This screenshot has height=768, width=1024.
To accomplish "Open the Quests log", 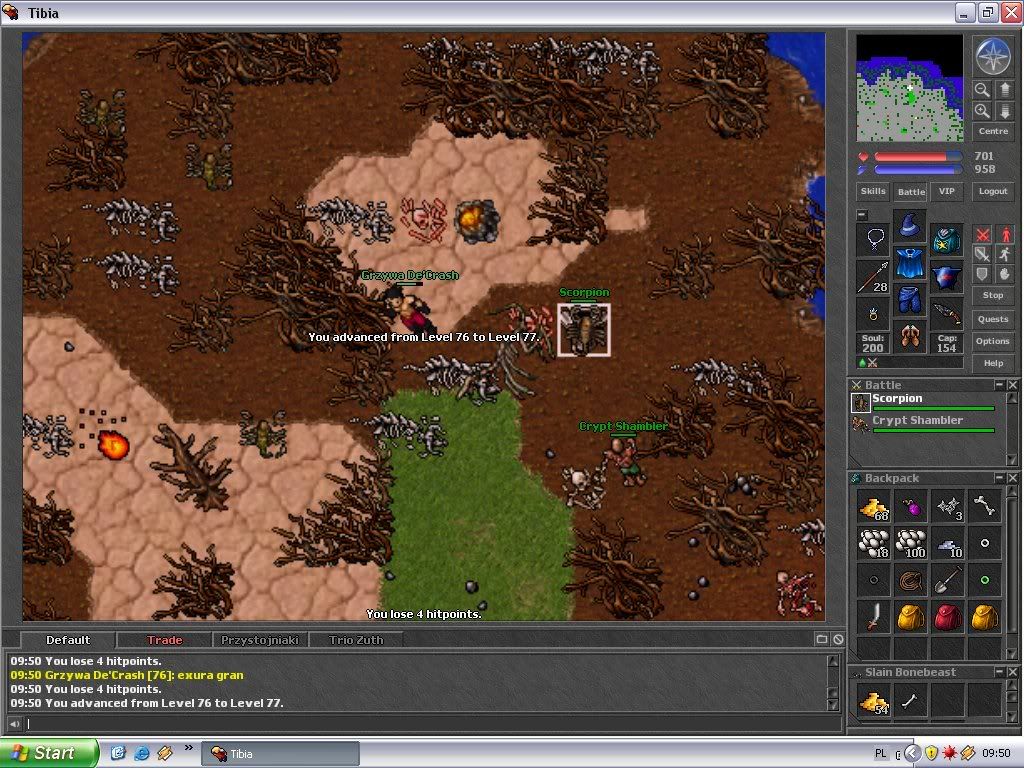I will tap(993, 319).
